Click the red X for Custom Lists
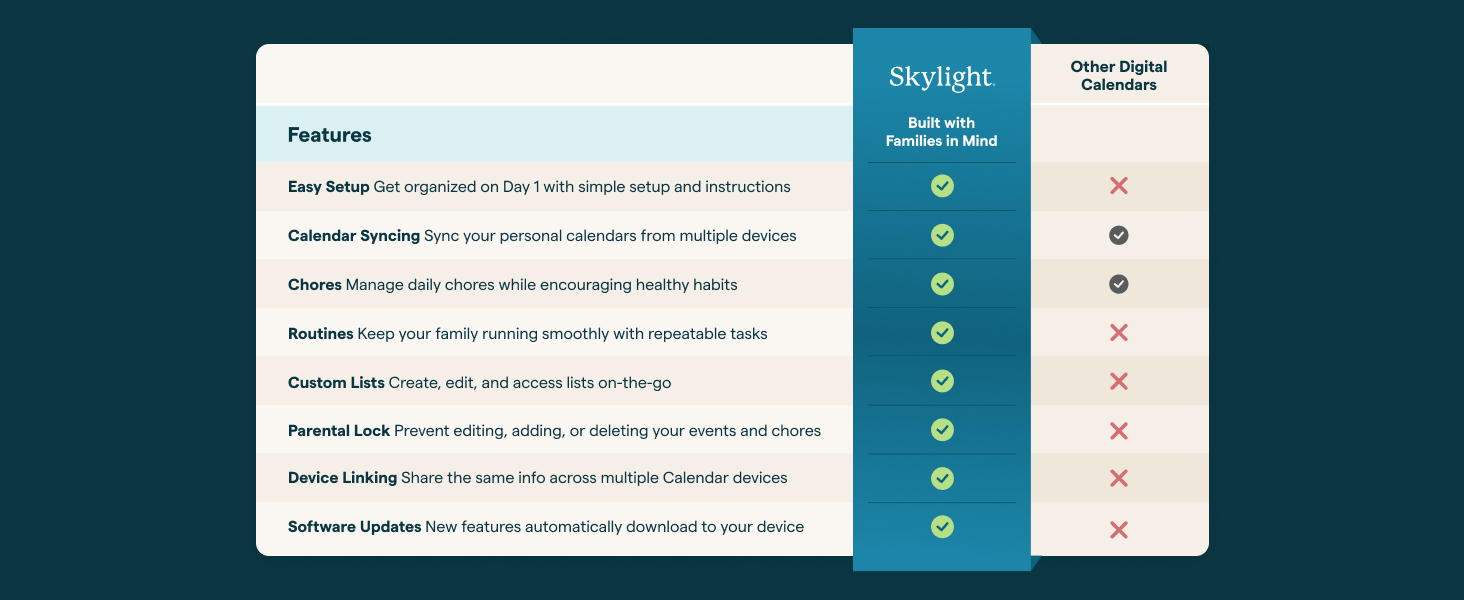 pyautogui.click(x=1119, y=381)
